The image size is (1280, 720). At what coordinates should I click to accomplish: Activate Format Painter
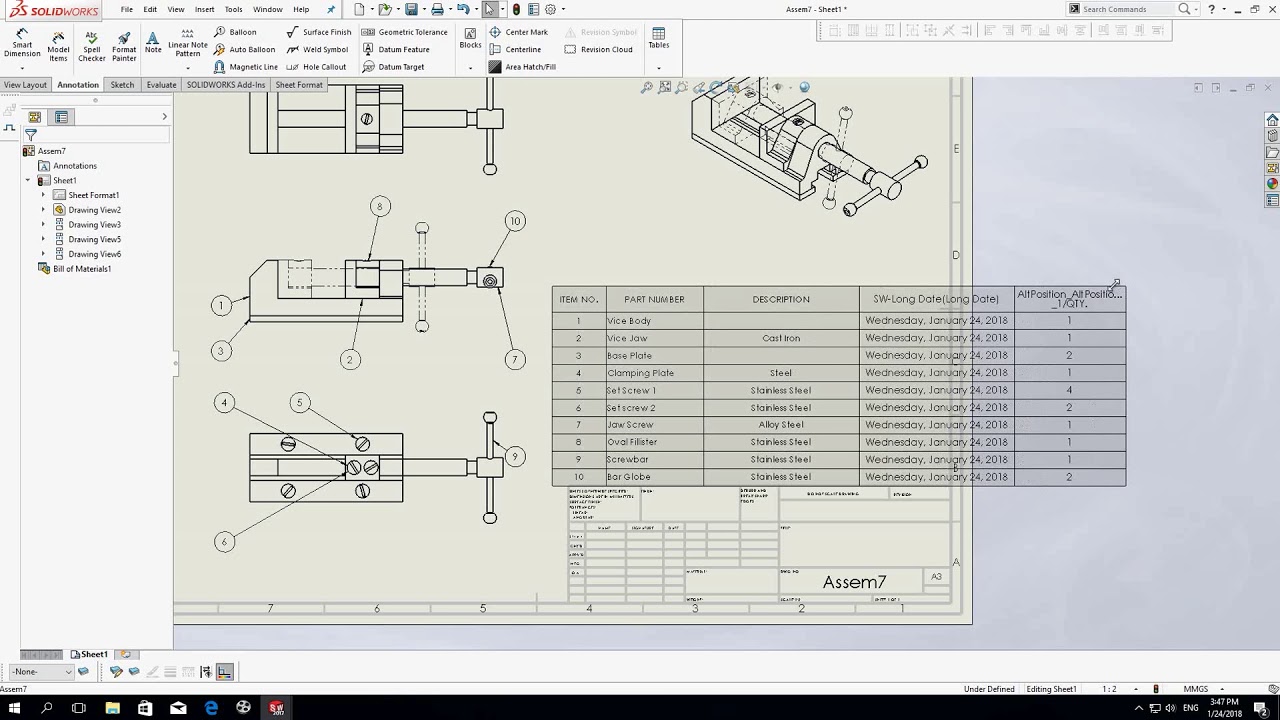[x=124, y=46]
